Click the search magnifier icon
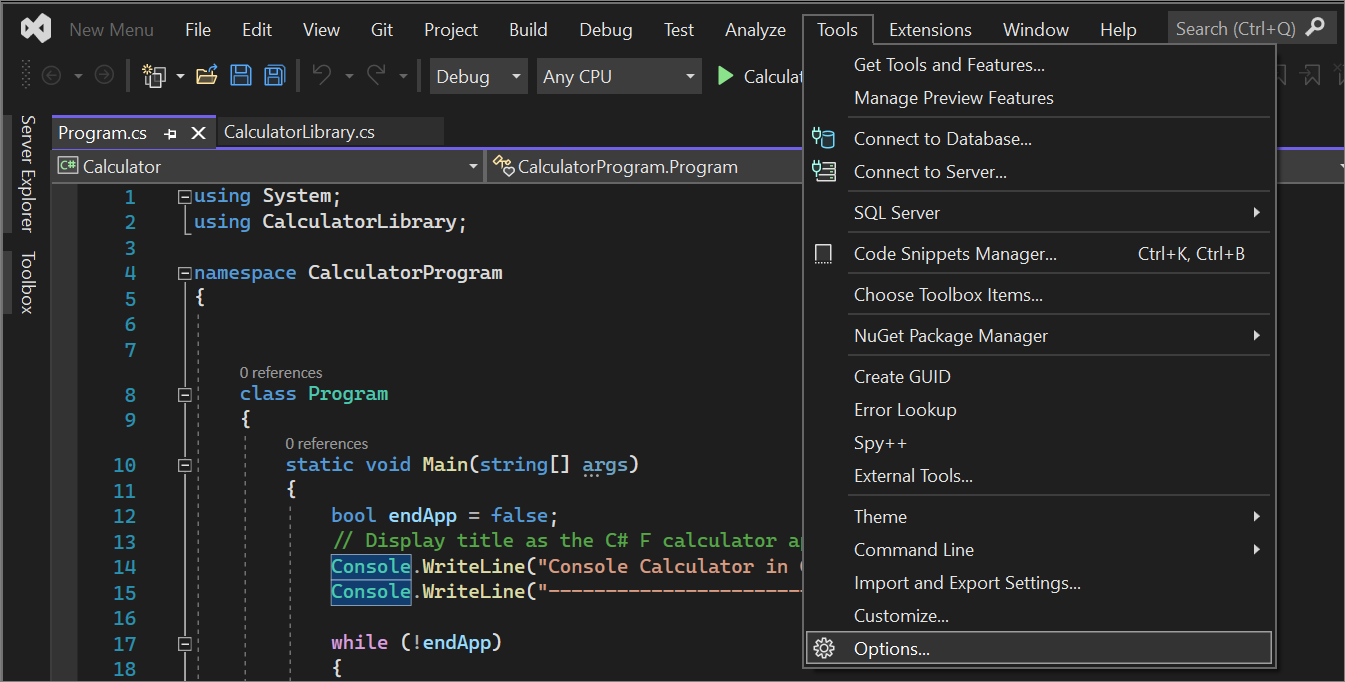 1317,29
